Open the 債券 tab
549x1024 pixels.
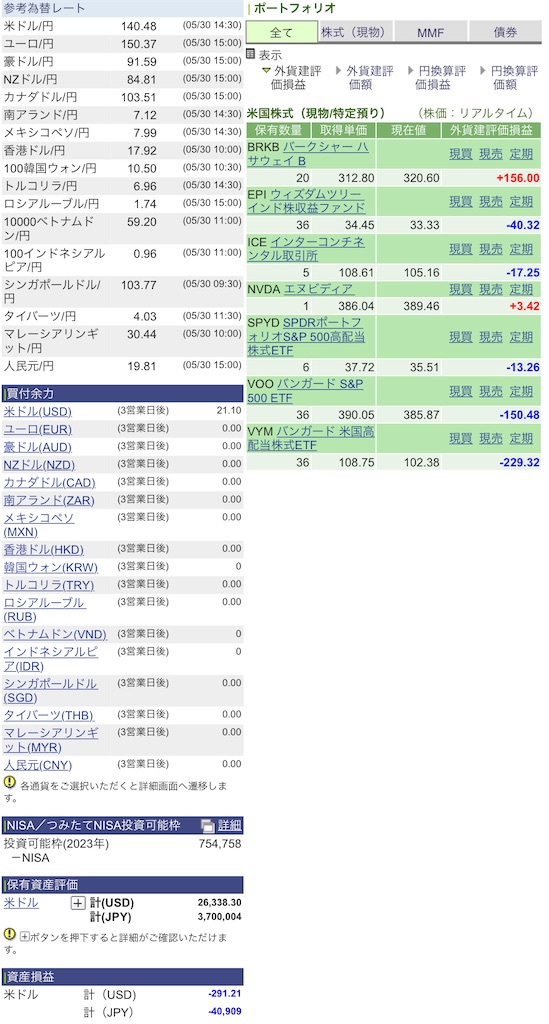click(x=505, y=32)
